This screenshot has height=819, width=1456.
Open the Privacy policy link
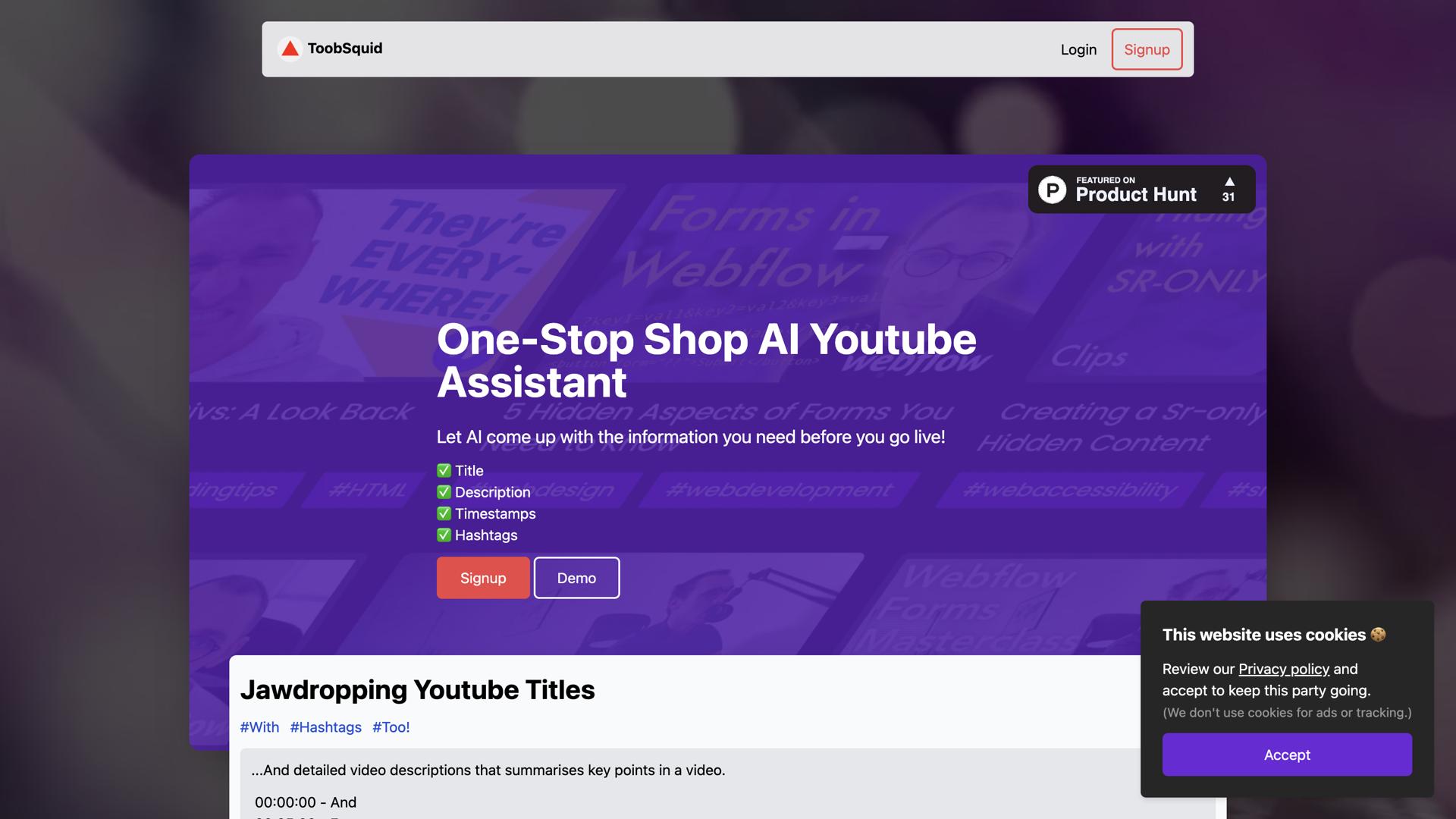1283,669
